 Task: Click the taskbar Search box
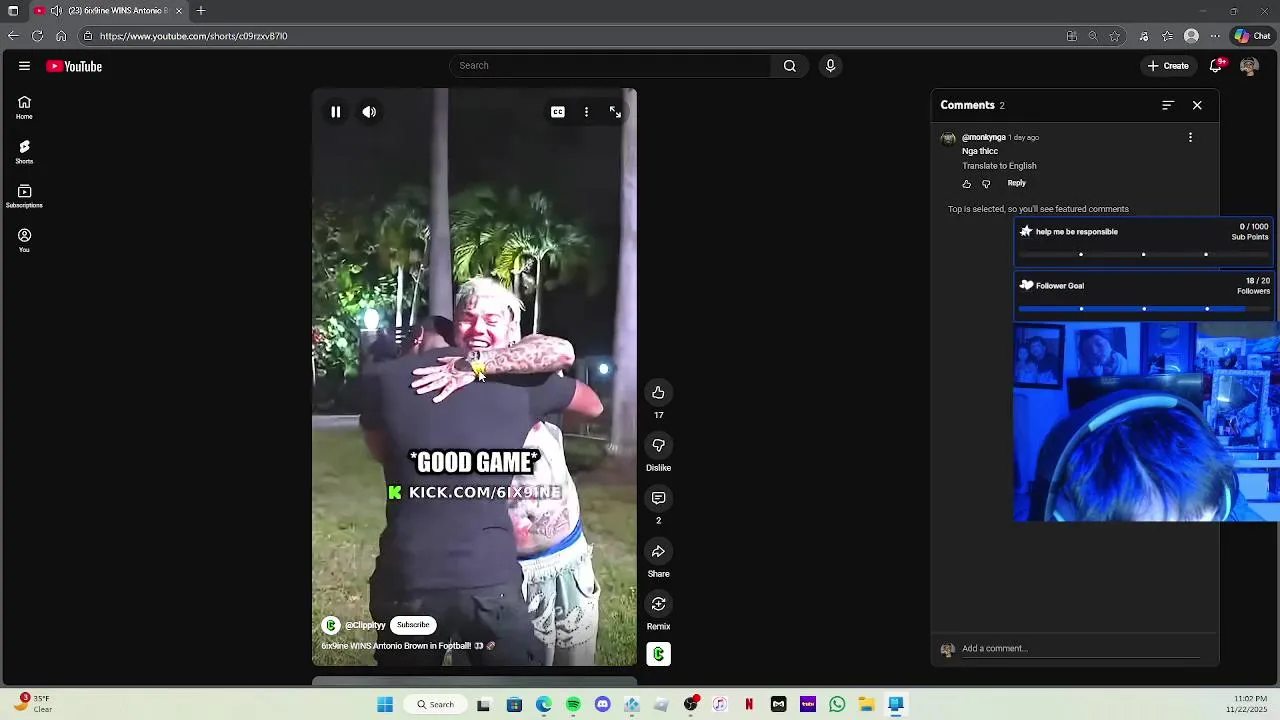coord(435,705)
